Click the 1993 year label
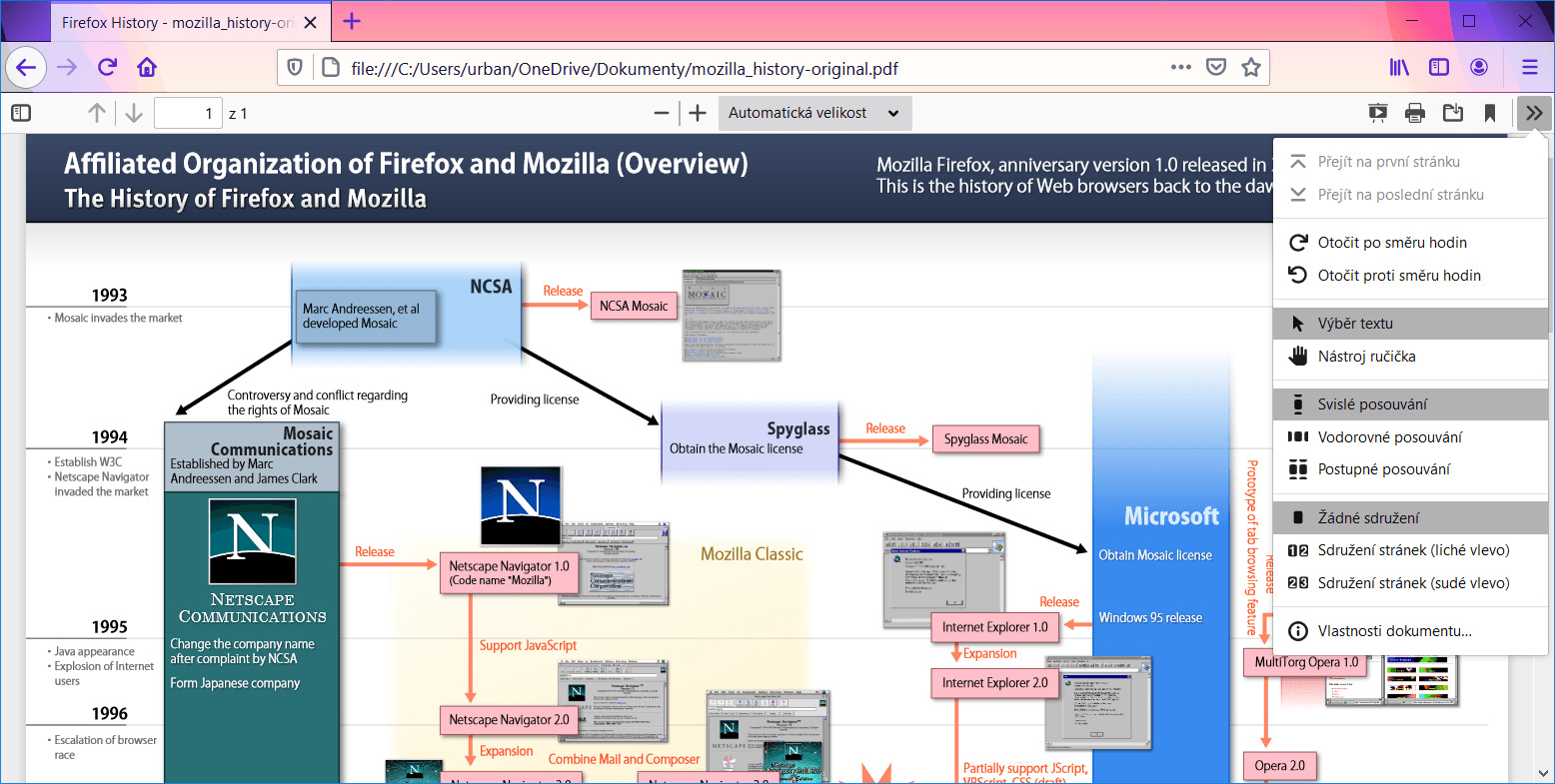Image resolution: width=1555 pixels, height=784 pixels. [x=110, y=295]
